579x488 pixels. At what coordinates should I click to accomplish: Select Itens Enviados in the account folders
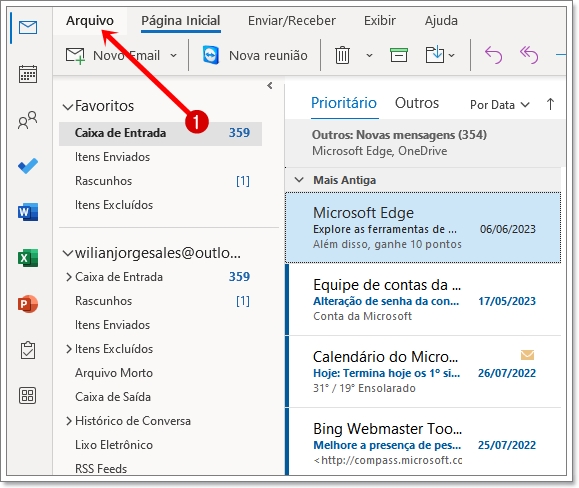click(x=112, y=325)
